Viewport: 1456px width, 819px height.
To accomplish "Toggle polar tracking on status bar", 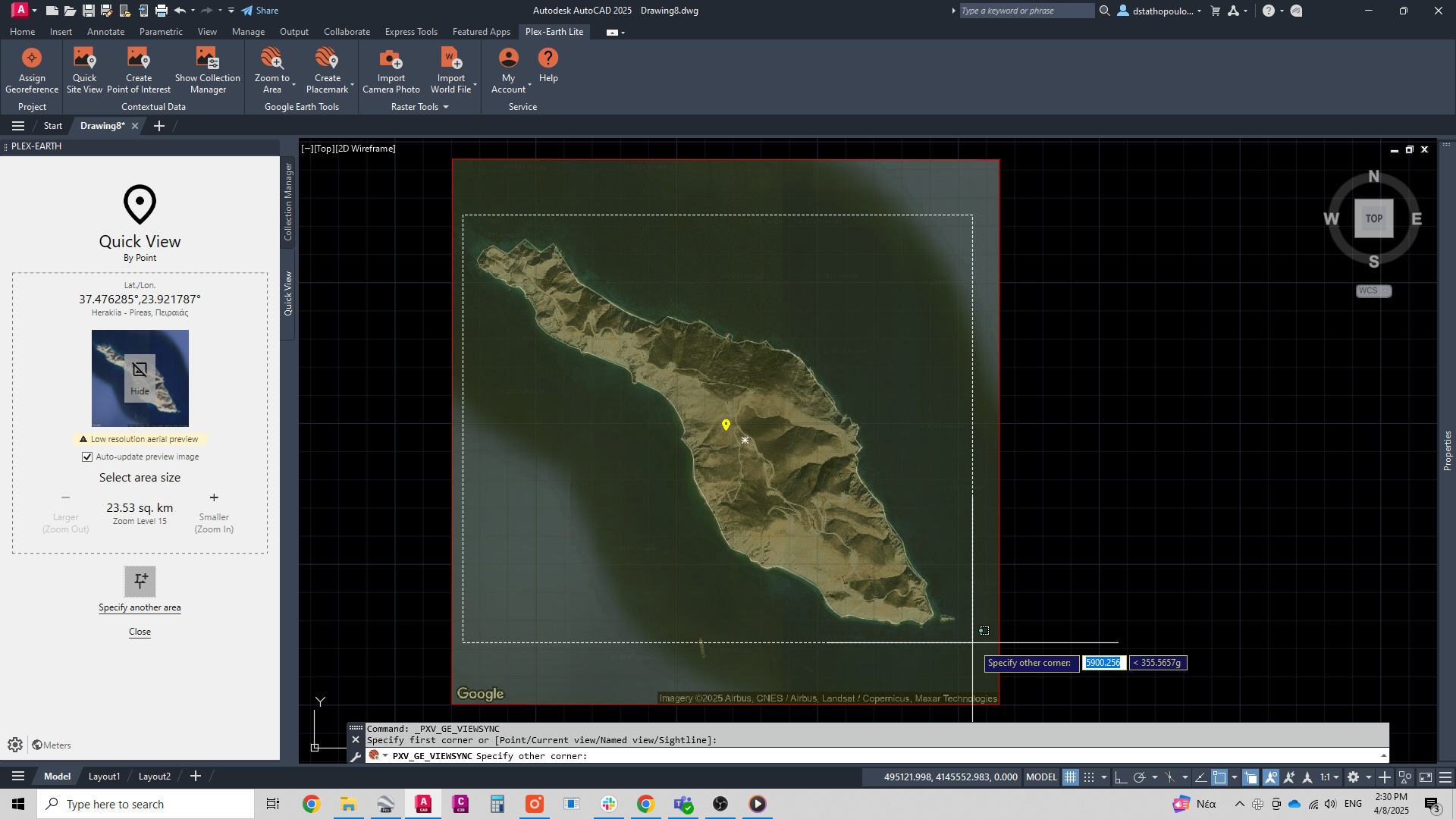I will (x=1139, y=777).
